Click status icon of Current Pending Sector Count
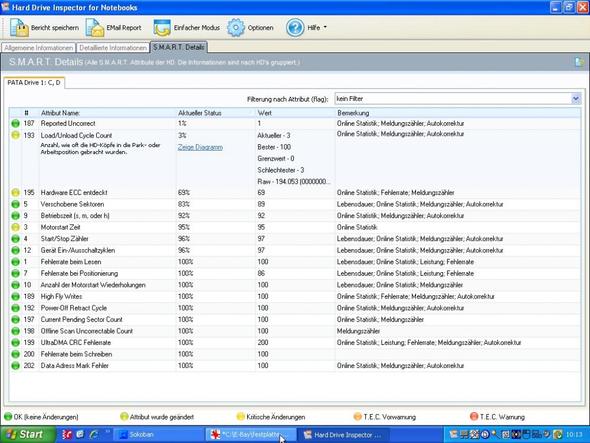 tap(15, 320)
